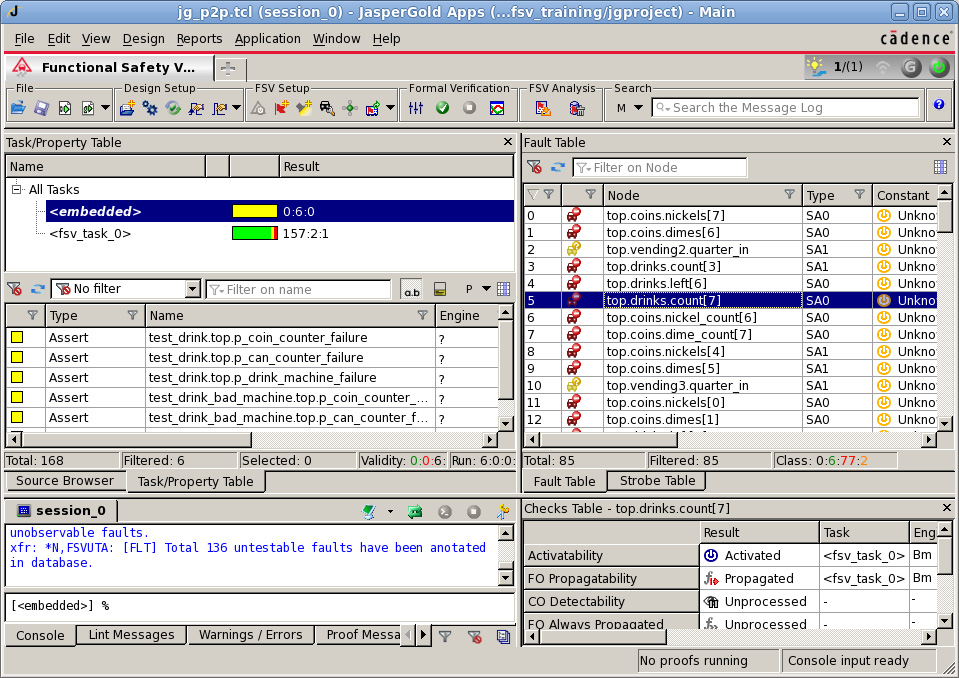
Task: Click the gray stop icon in Formal Verification
Action: 469,108
